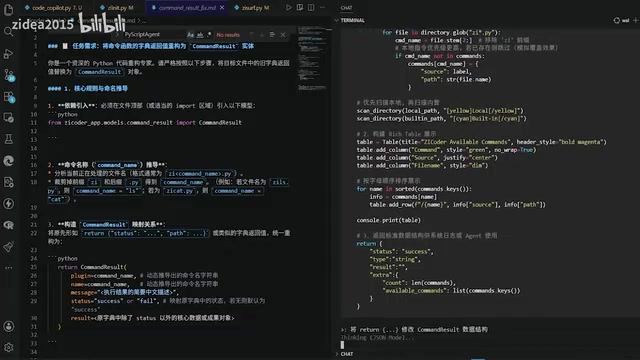This screenshot has width=640, height=360.
Task: Switch to the code_copilot.py tab
Action: coord(53,7)
